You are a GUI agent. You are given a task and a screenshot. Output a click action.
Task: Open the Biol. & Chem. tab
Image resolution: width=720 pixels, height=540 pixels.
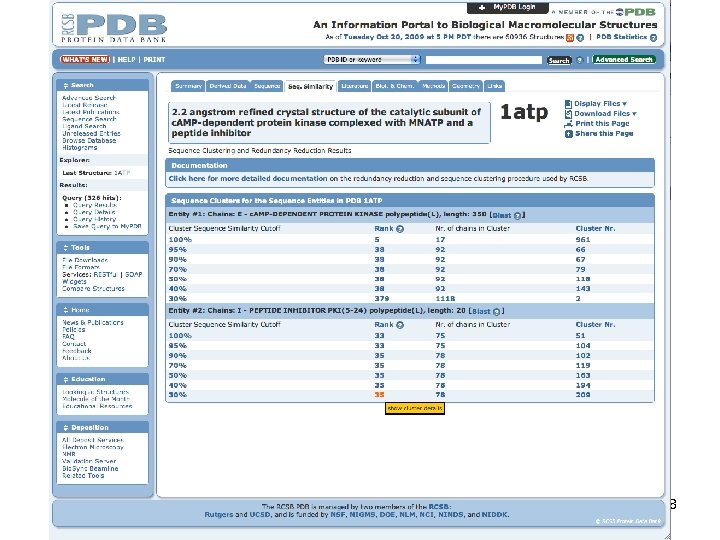point(394,86)
